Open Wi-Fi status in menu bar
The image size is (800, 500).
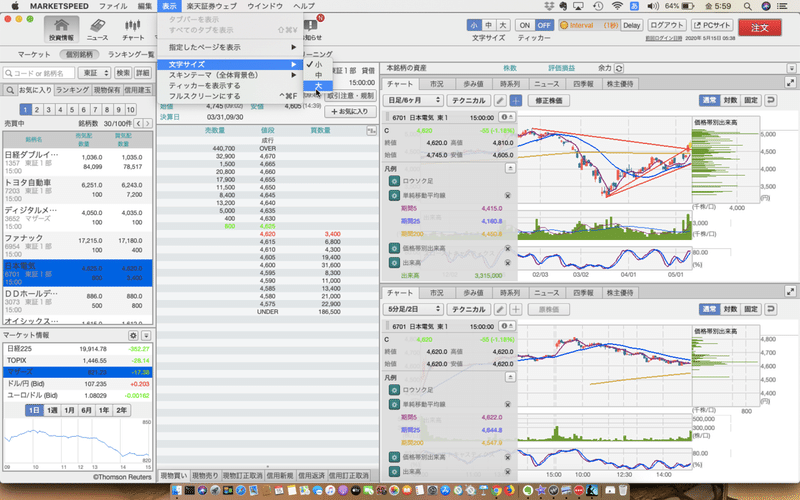[x=617, y=6]
